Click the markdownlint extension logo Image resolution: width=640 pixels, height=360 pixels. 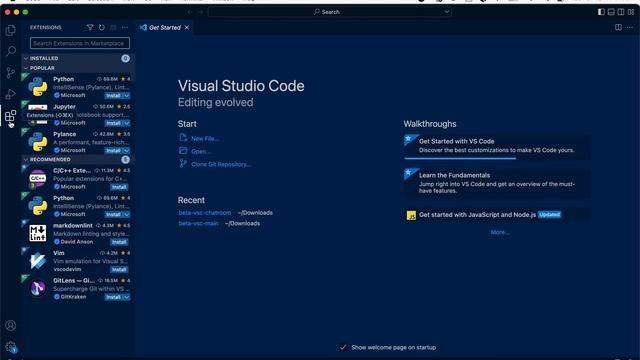pos(38,233)
